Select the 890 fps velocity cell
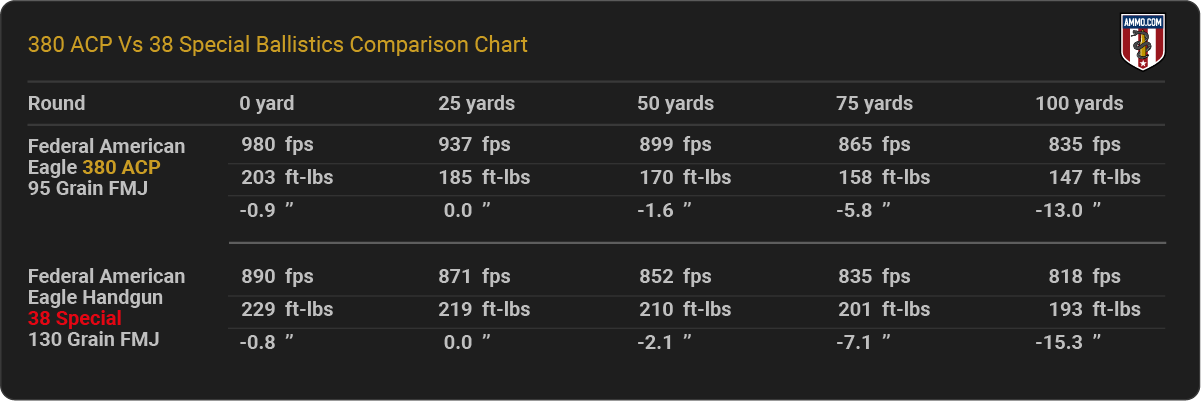The height and width of the screenshot is (401, 1201). tap(276, 277)
